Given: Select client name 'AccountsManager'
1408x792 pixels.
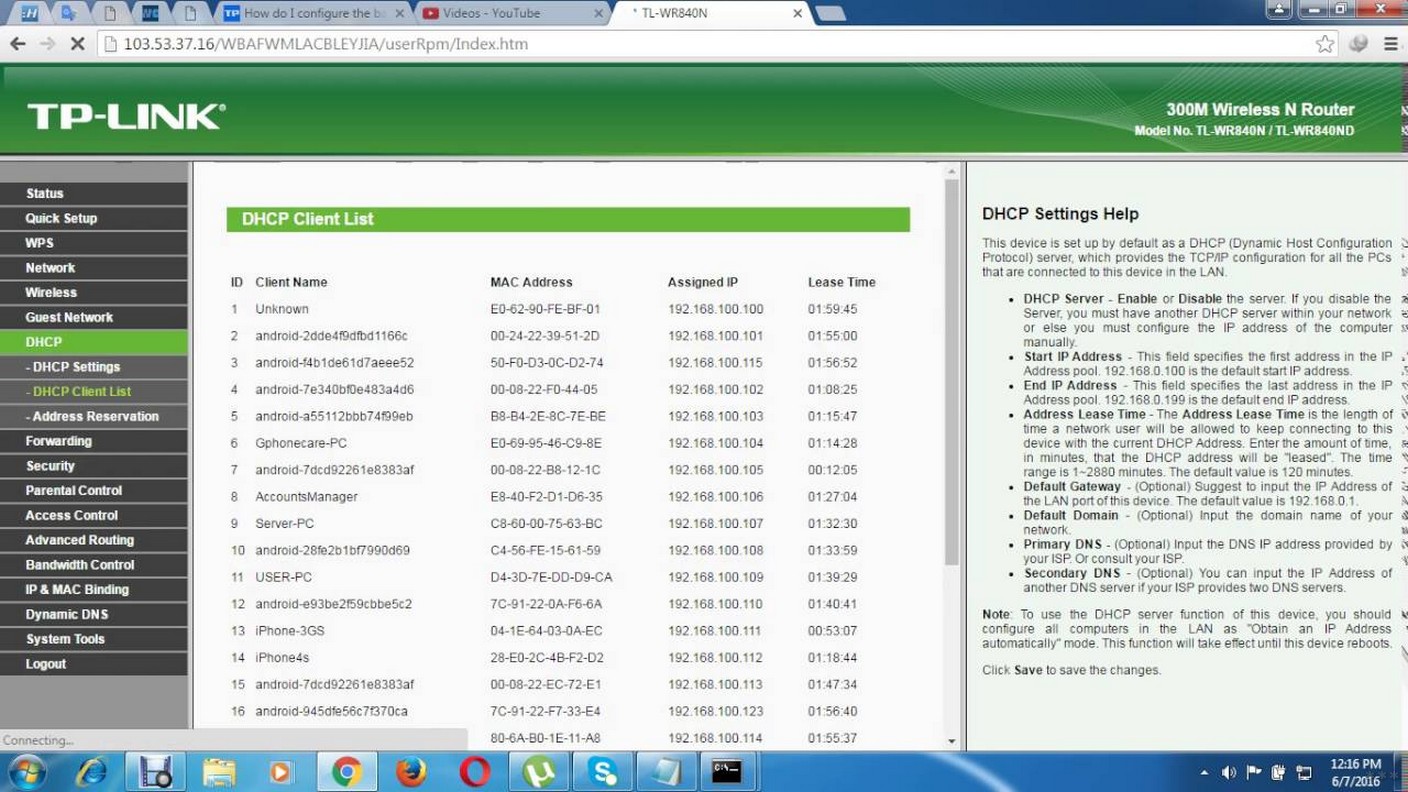Looking at the screenshot, I should pyautogui.click(x=306, y=497).
